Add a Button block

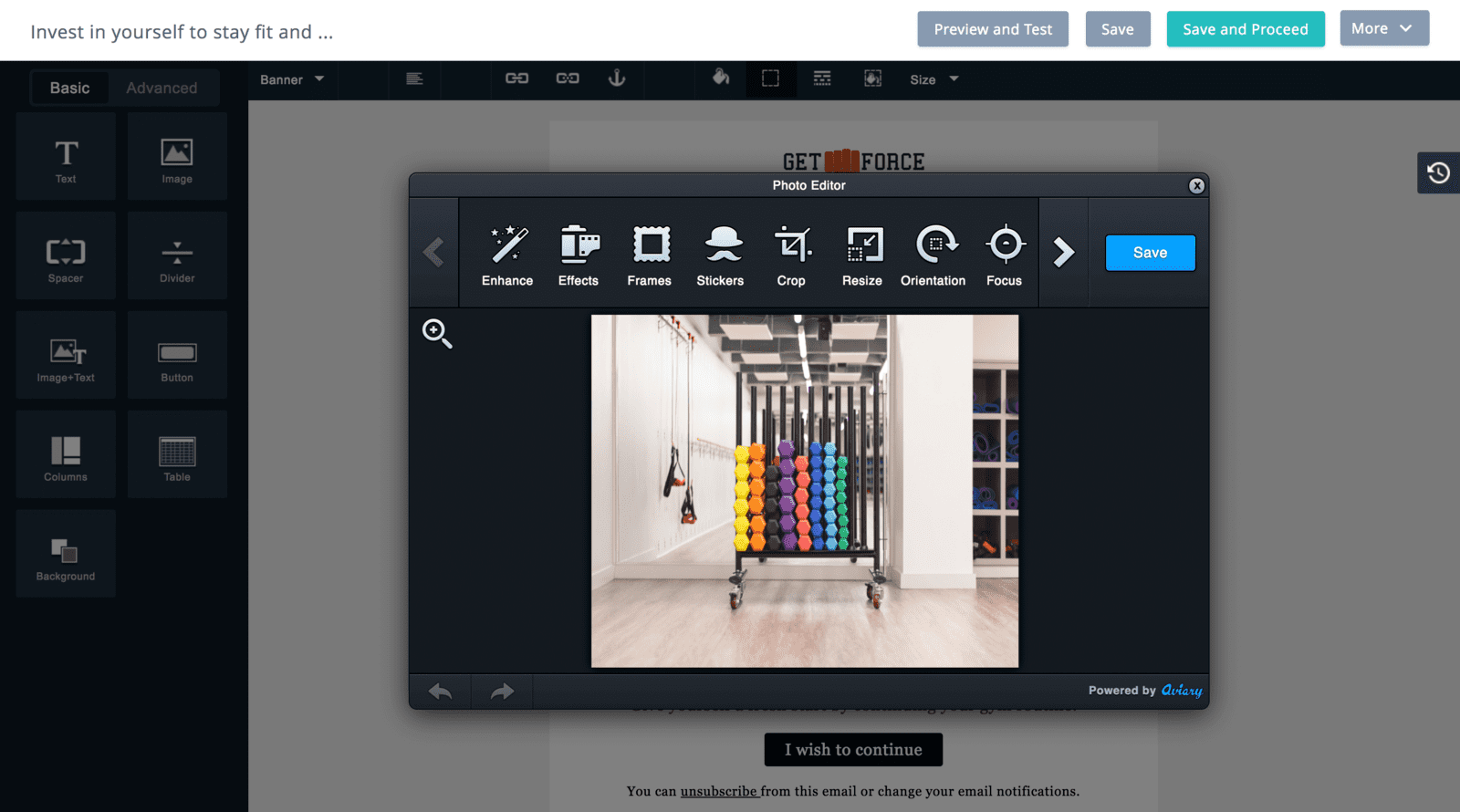177,356
